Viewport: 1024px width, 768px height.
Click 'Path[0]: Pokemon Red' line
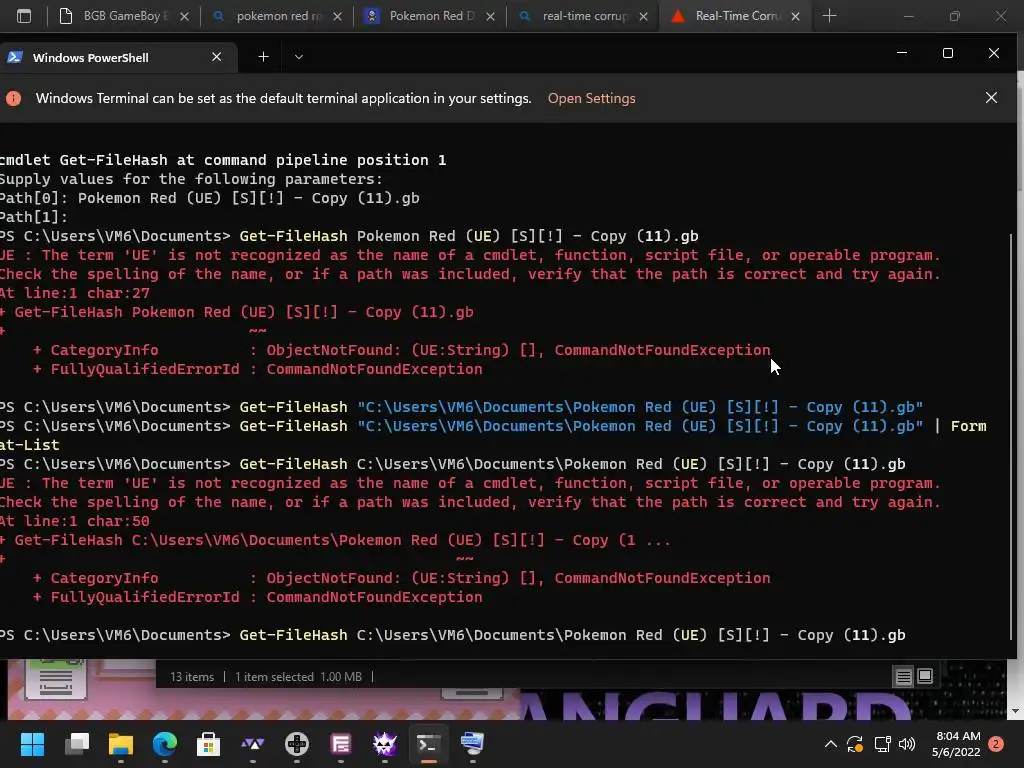[x=210, y=198]
